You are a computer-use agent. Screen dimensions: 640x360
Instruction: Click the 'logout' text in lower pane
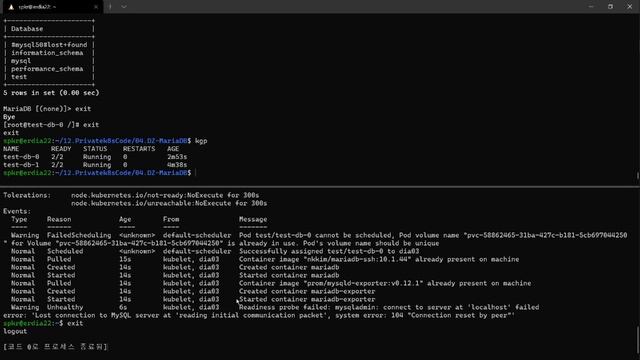click(x=15, y=331)
